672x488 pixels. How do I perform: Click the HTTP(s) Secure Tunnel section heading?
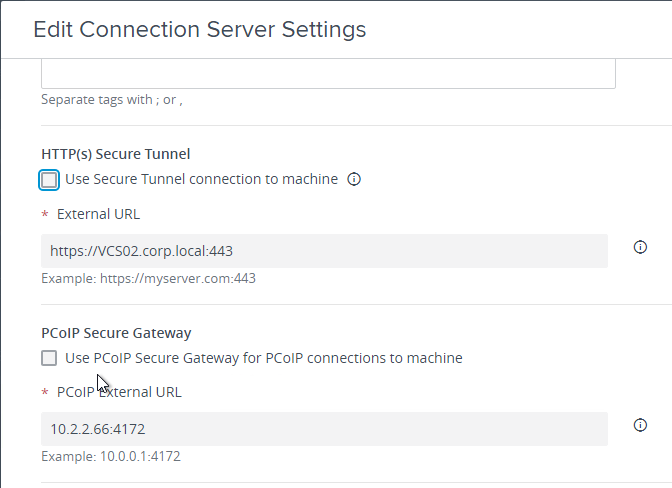point(116,154)
